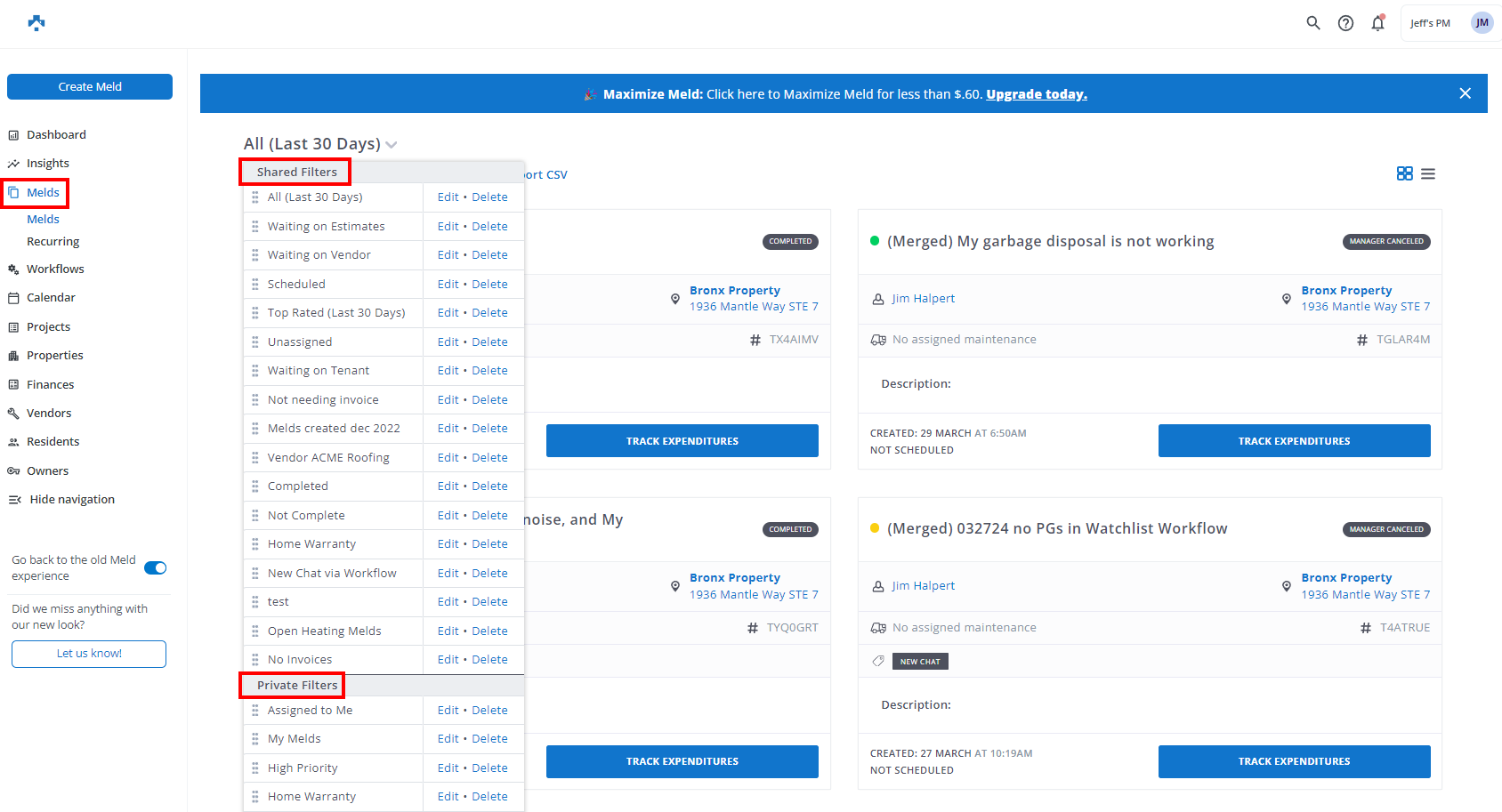Switch to card grid view icon
1502x812 pixels.
1404,173
